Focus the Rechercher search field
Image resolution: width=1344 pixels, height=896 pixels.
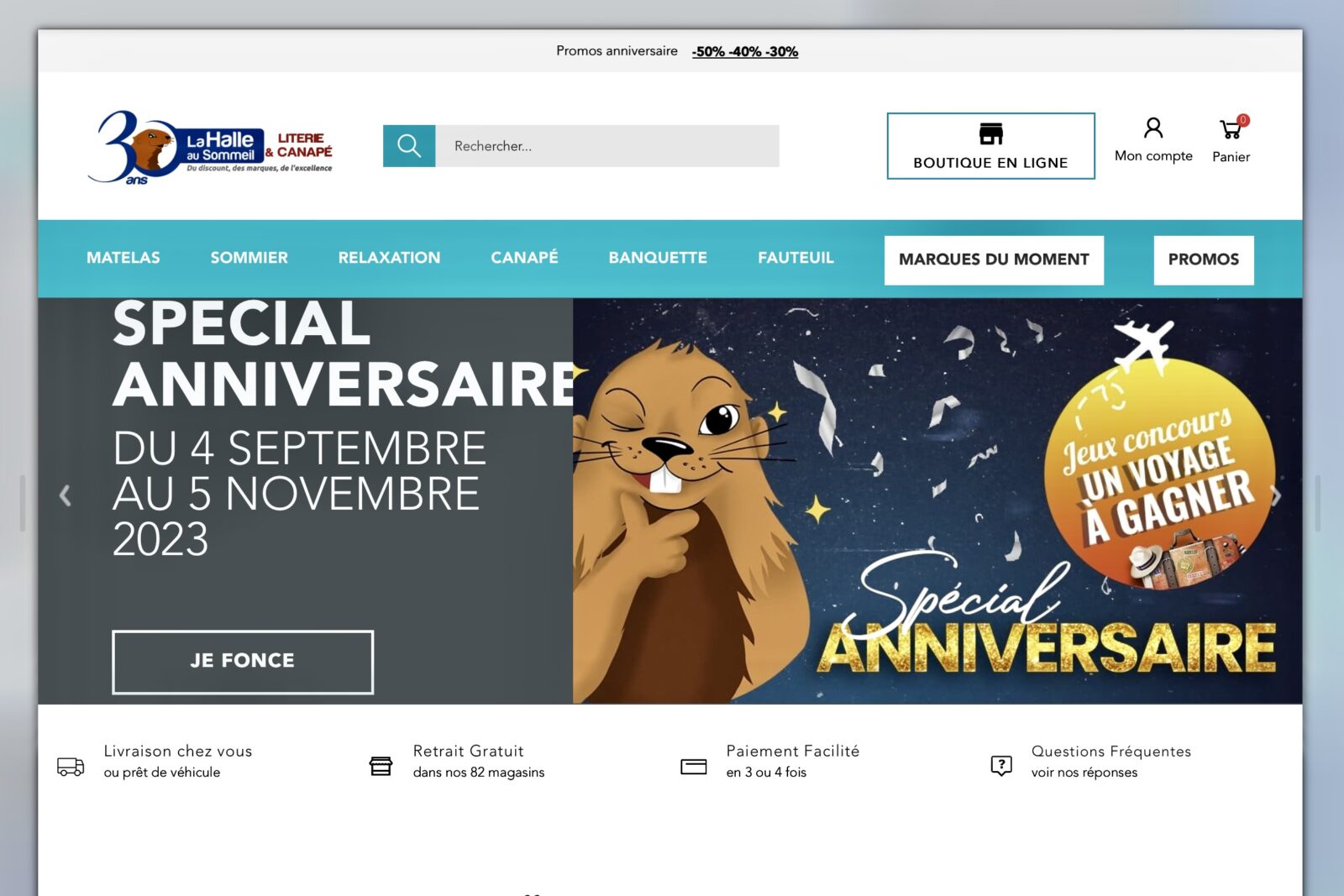point(607,146)
